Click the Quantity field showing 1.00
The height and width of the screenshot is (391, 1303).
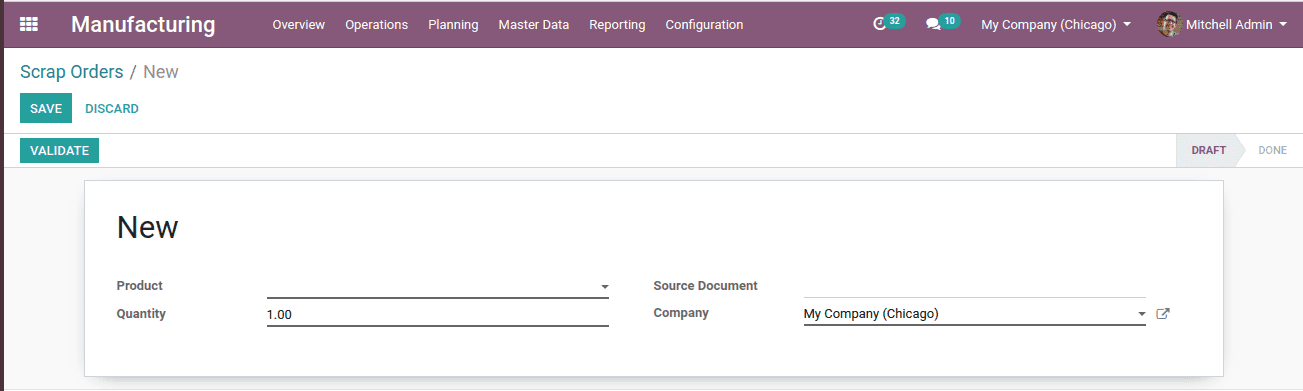[x=438, y=314]
